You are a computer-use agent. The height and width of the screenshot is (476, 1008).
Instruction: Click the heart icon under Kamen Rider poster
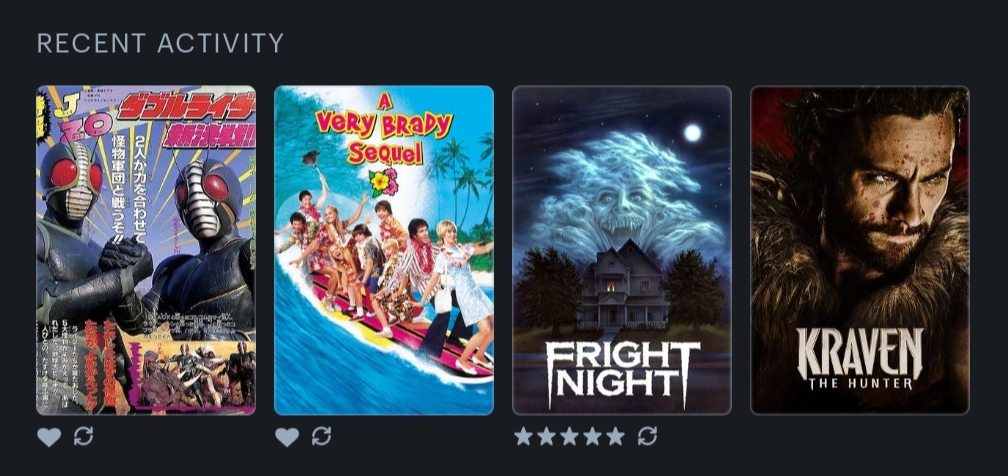click(49, 437)
